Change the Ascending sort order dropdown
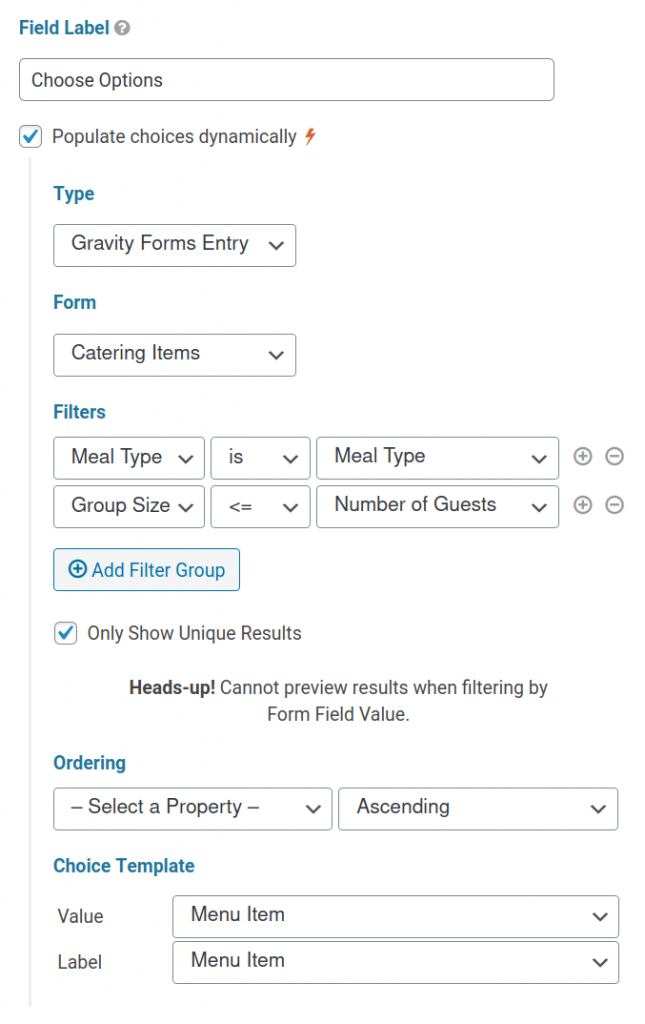Viewport: 645px width, 1024px height. click(x=478, y=809)
